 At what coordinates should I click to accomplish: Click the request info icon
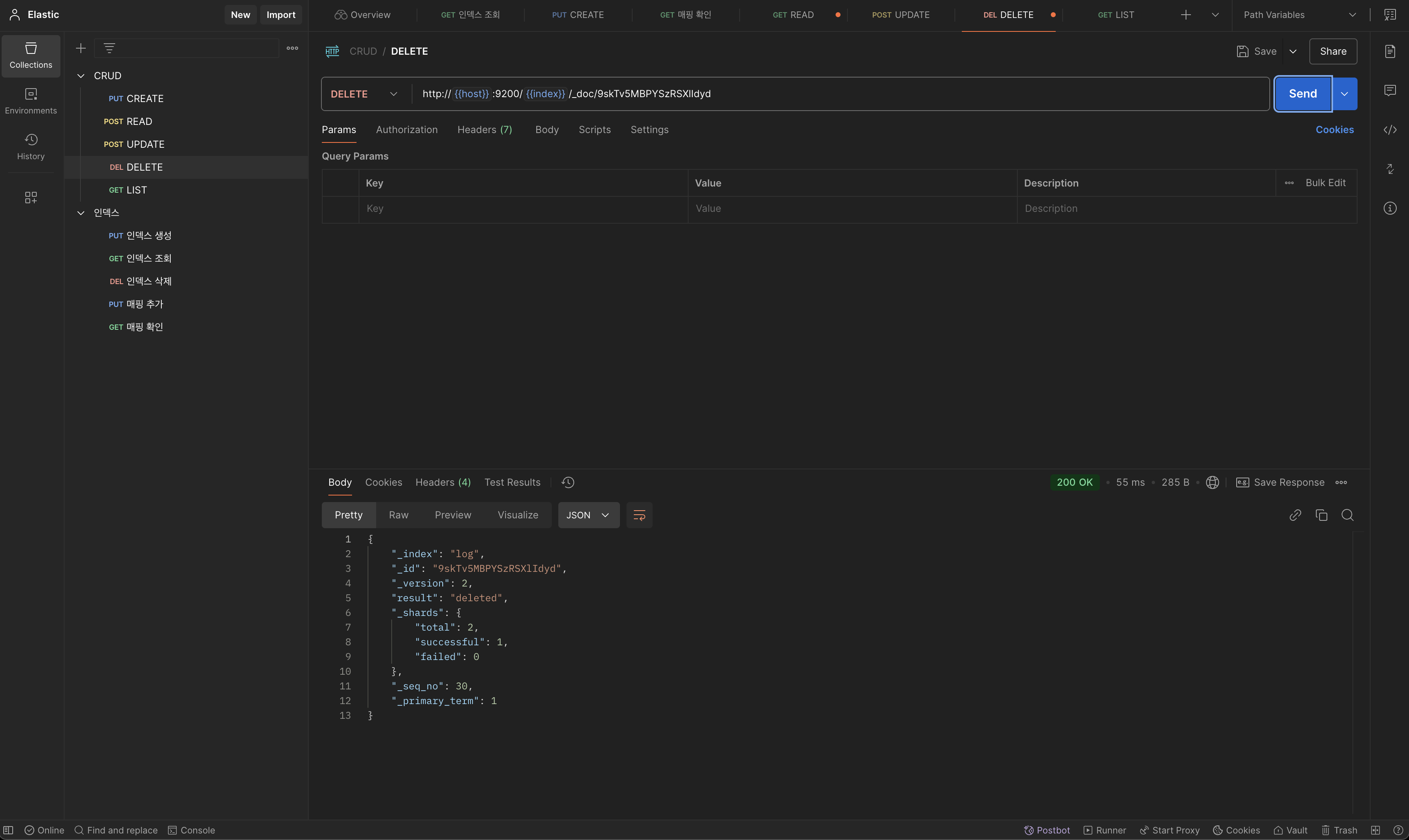[1390, 208]
